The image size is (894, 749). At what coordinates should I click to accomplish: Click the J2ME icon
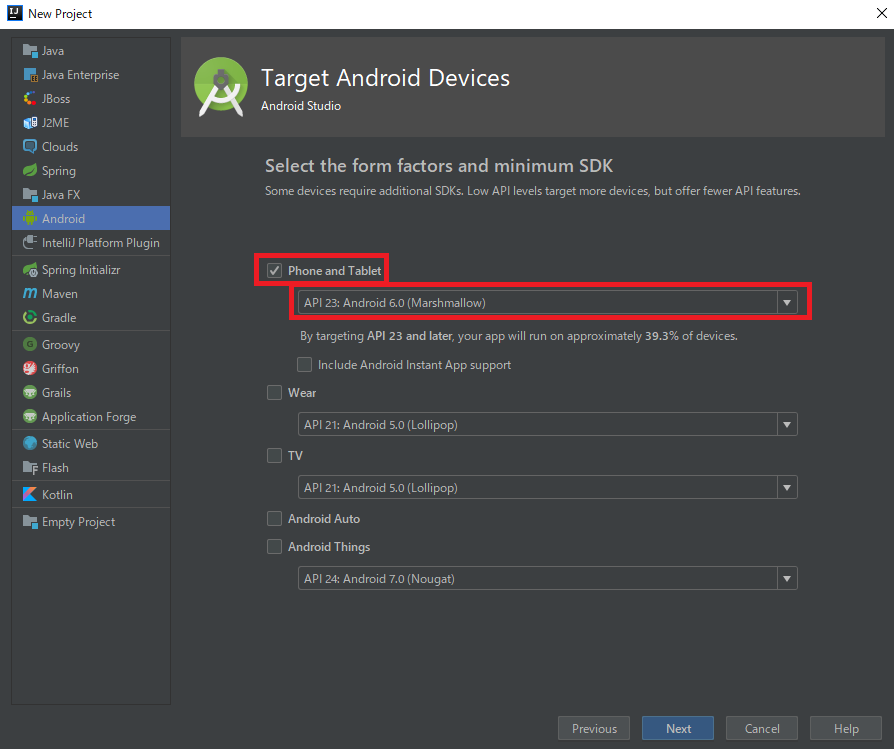[x=30, y=123]
